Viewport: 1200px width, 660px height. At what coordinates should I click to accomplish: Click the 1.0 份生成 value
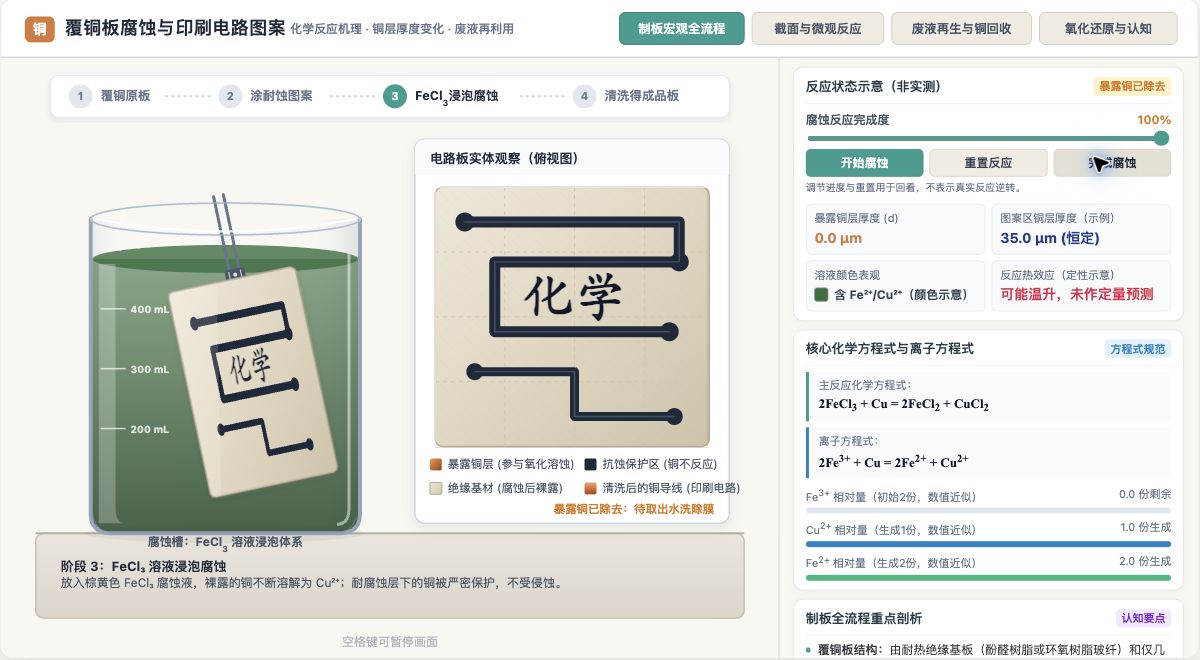[1145, 528]
